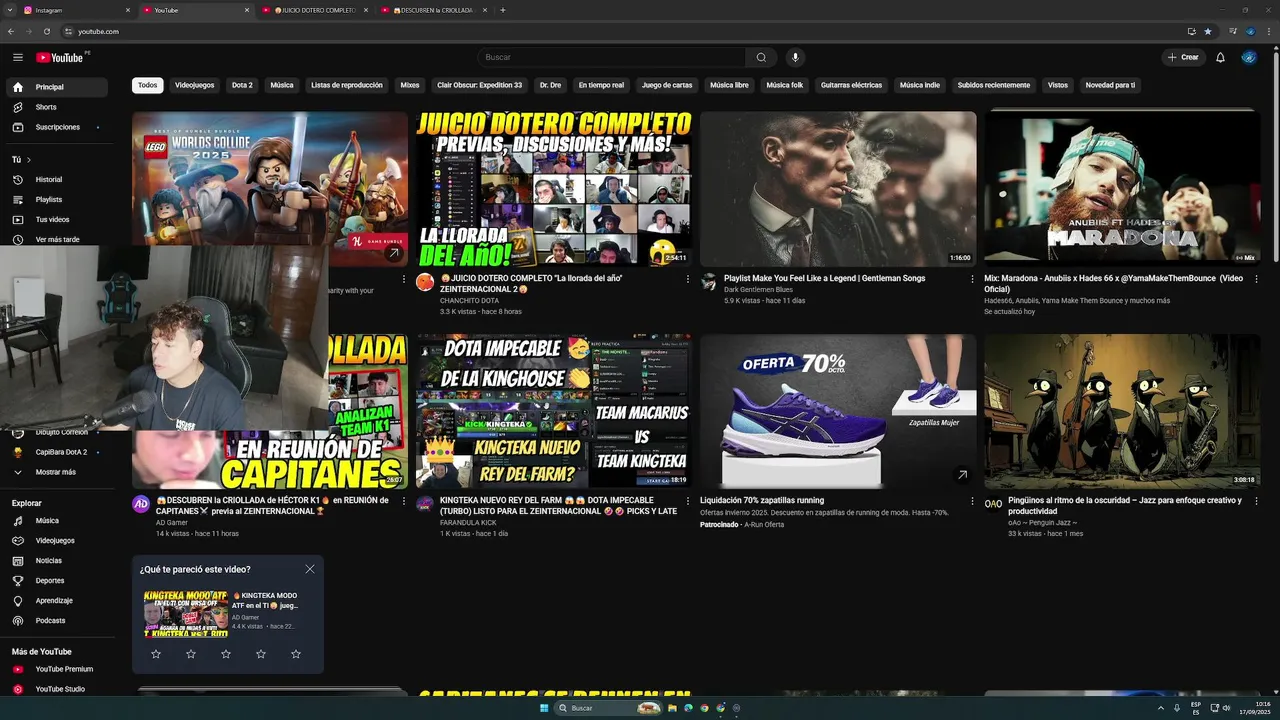1280x720 pixels.
Task: Open more options for Gentleman Songs playlist
Action: point(972,279)
